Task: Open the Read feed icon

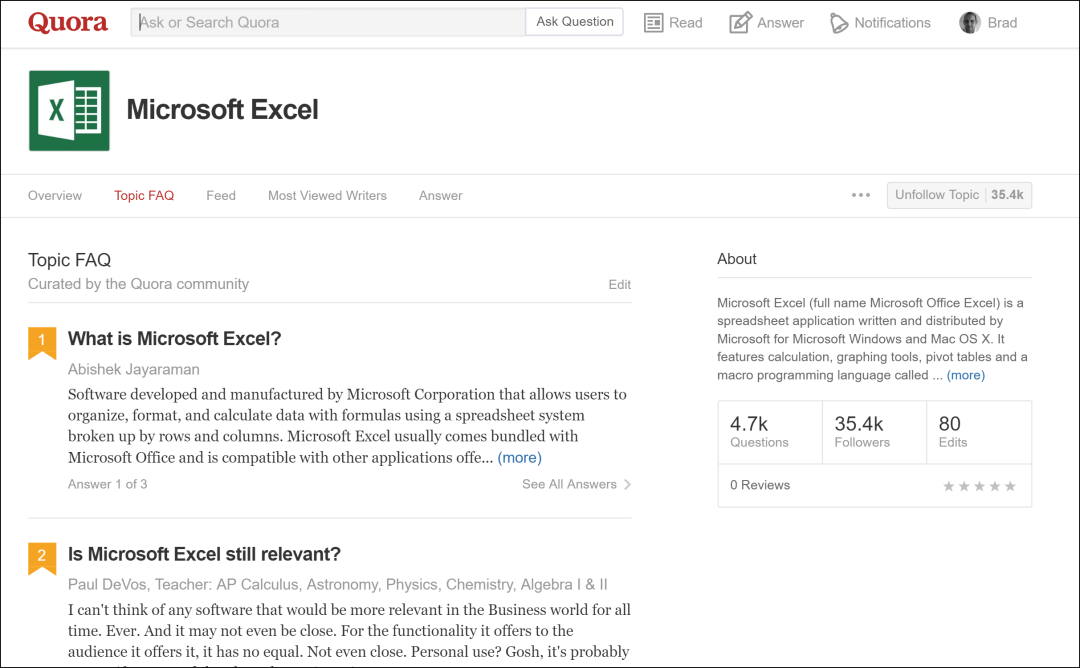Action: [x=654, y=23]
